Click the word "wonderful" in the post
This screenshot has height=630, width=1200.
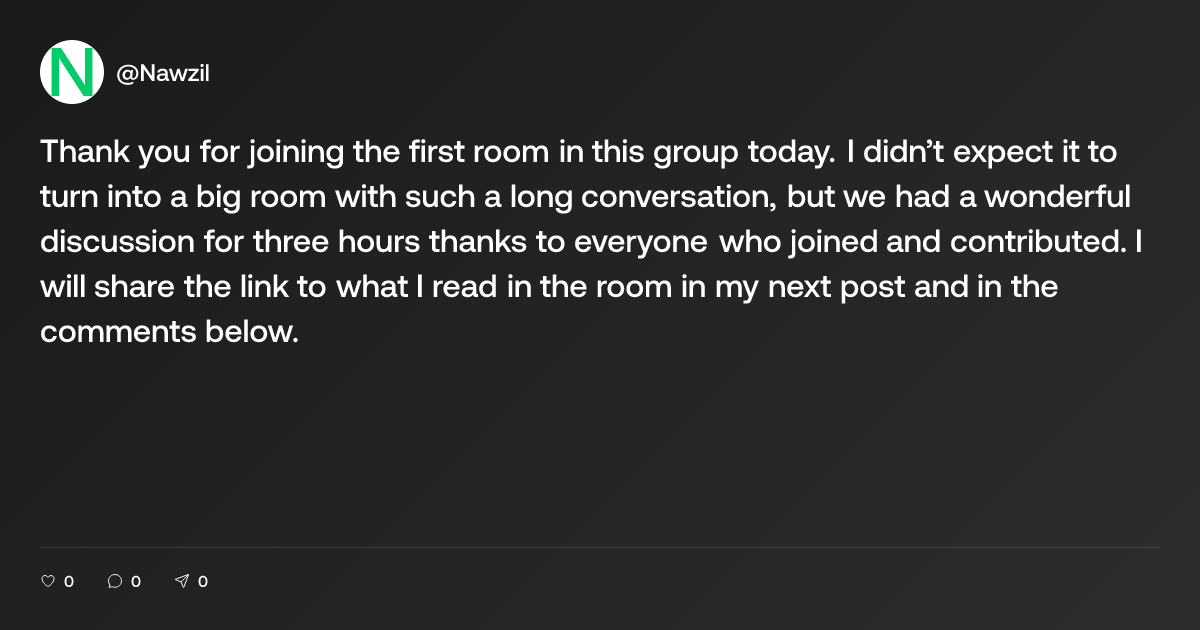(x=1057, y=198)
